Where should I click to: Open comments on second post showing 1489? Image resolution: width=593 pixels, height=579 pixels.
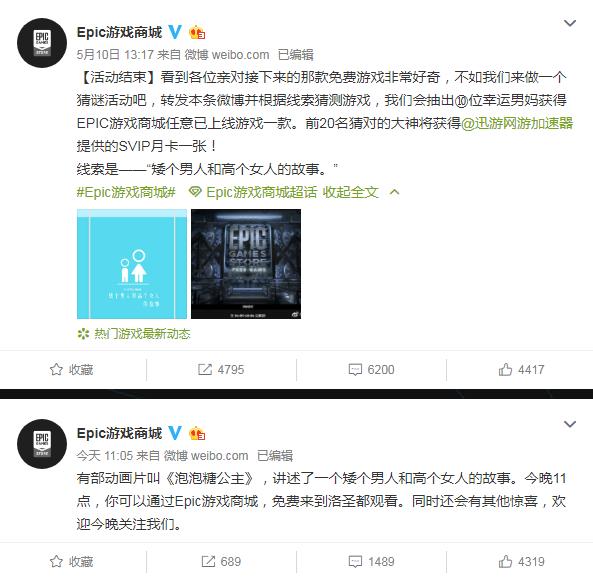coord(371,562)
